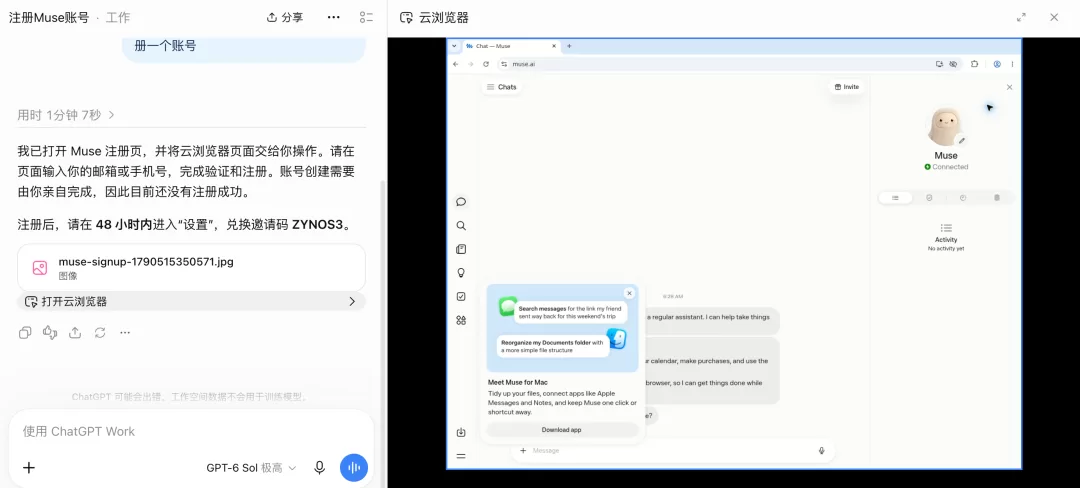
Task: Close the 'Chat — Muse' browser tab
Action: coord(554,46)
